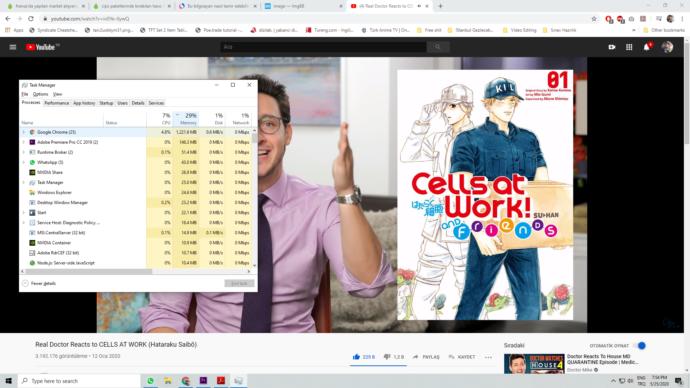Open the Other bookmarks folder
The image size is (690, 388).
664,30
